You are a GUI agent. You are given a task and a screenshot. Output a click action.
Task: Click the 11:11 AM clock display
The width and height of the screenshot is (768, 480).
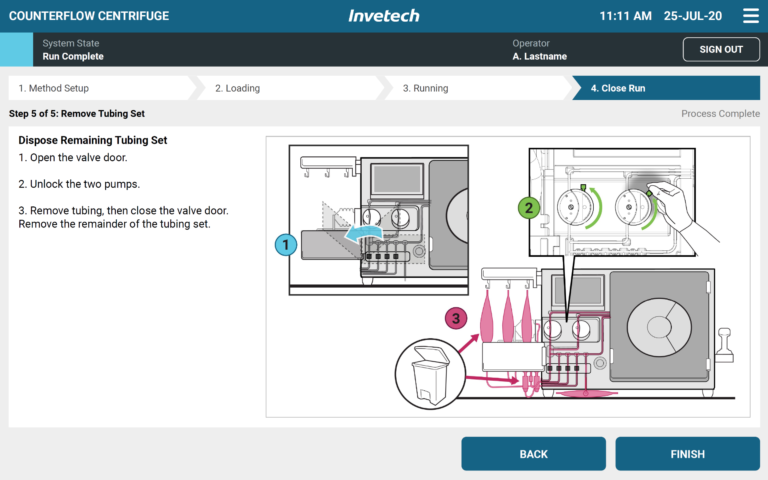click(625, 16)
